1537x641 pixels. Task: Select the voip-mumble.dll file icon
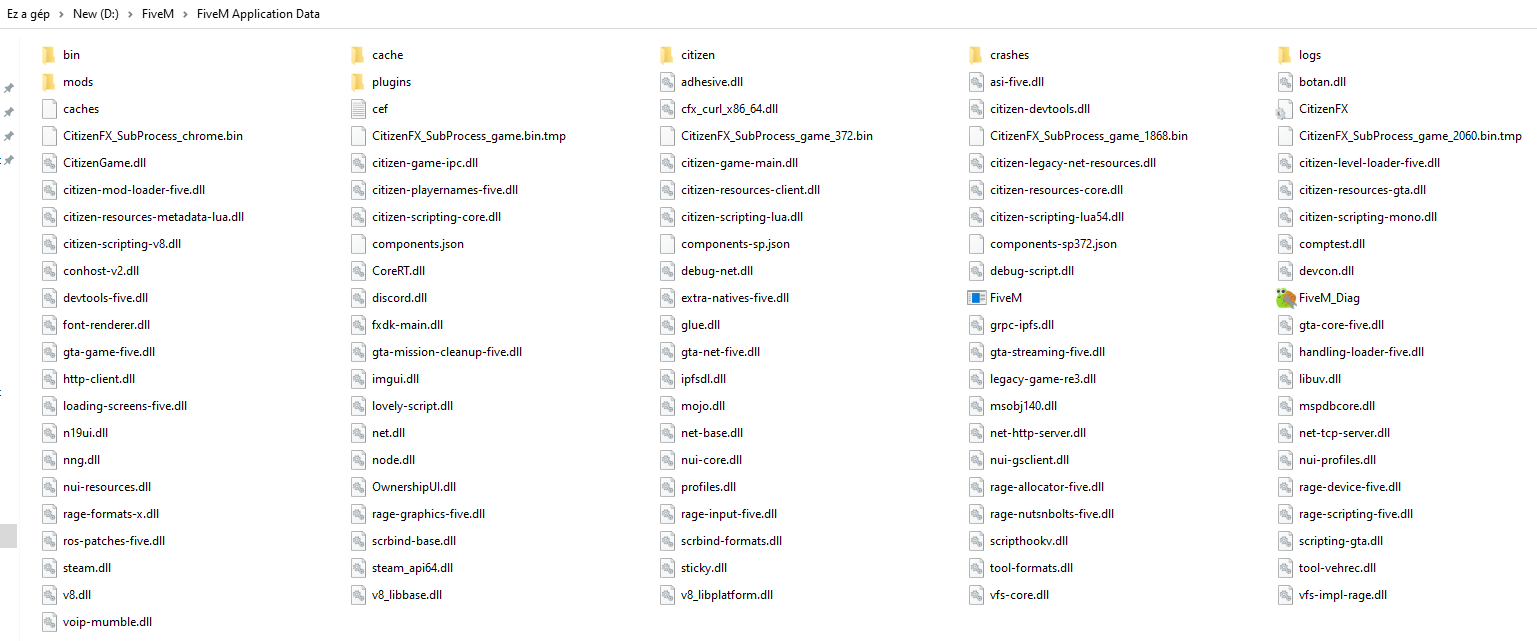pyautogui.click(x=49, y=622)
